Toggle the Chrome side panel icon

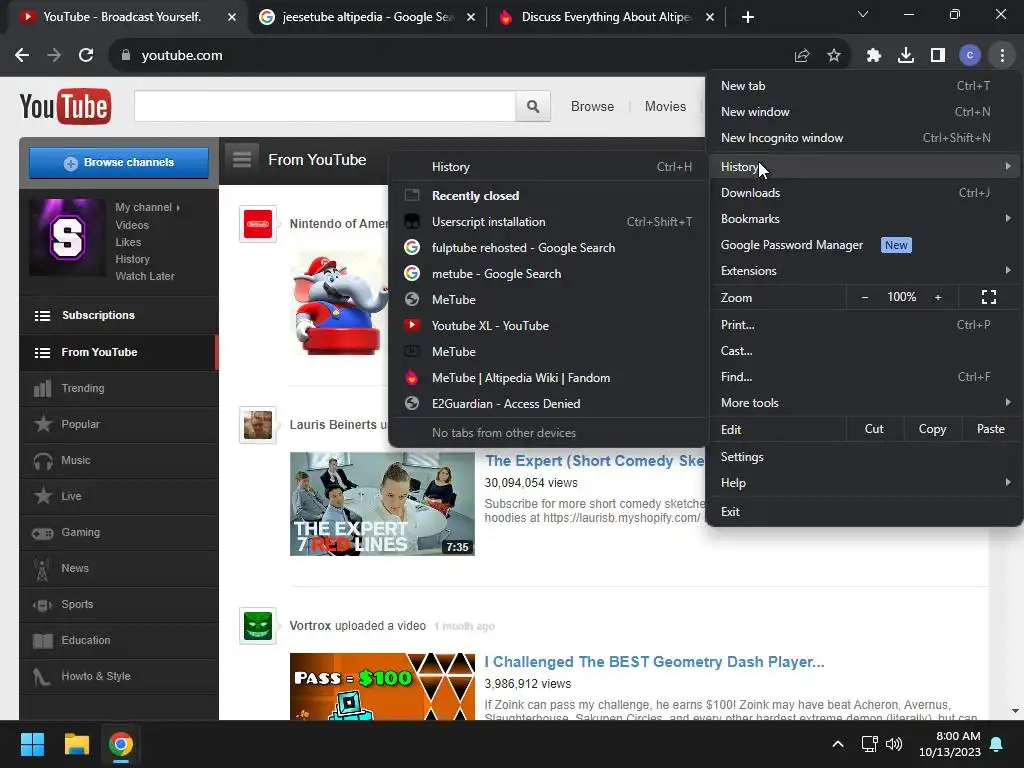tap(938, 56)
